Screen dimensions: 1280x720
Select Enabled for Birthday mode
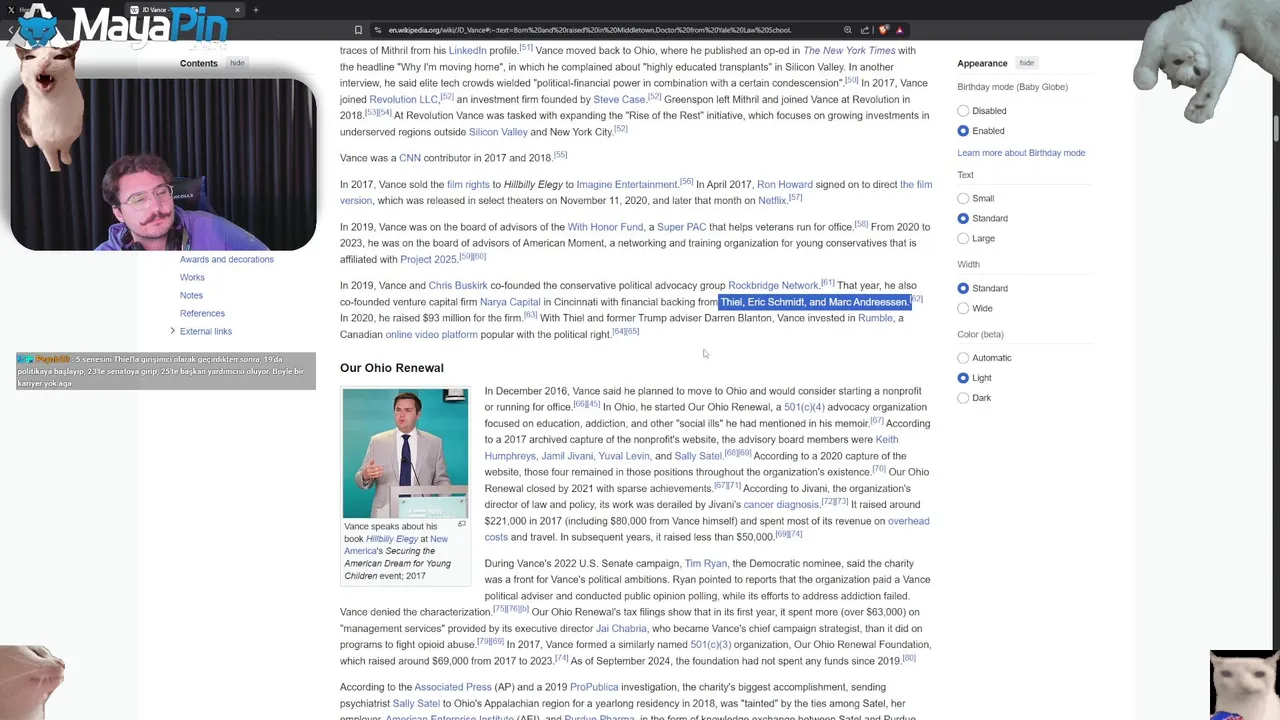tap(963, 131)
